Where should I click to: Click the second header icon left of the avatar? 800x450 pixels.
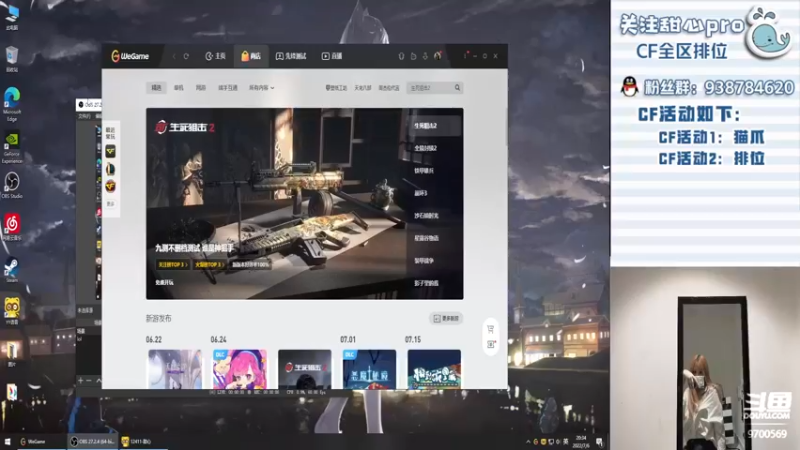(x=413, y=56)
